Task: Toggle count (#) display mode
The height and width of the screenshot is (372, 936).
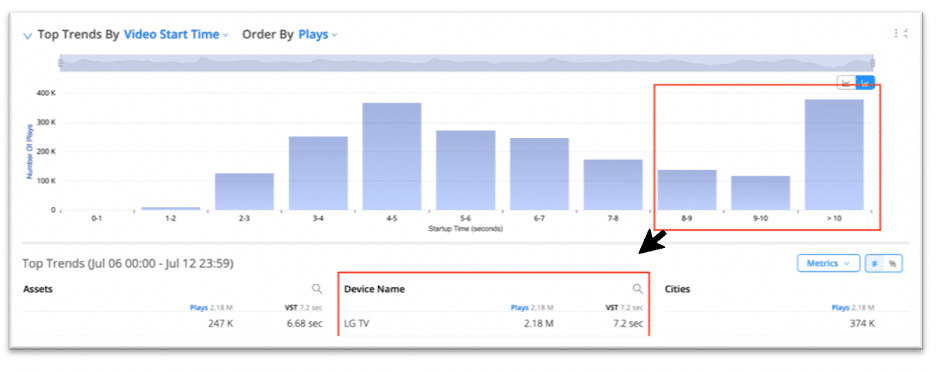Action: point(875,263)
